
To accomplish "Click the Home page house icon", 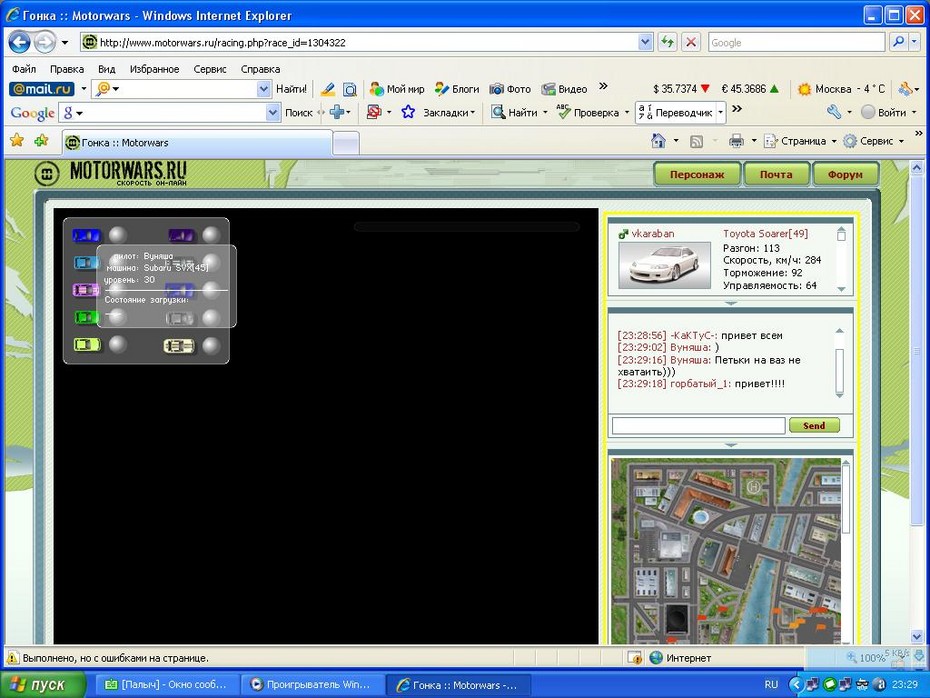I will click(658, 141).
